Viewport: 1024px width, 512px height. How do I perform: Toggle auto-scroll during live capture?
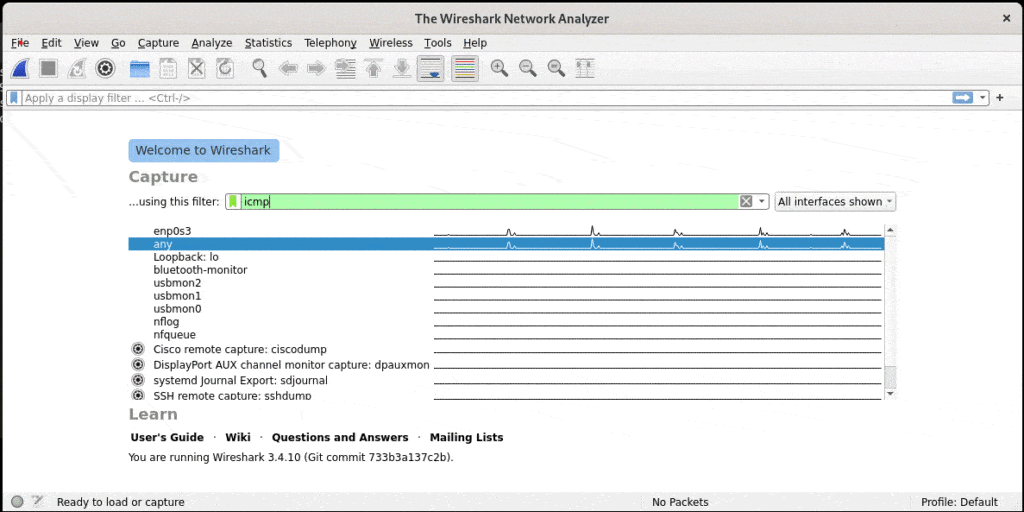(x=430, y=68)
